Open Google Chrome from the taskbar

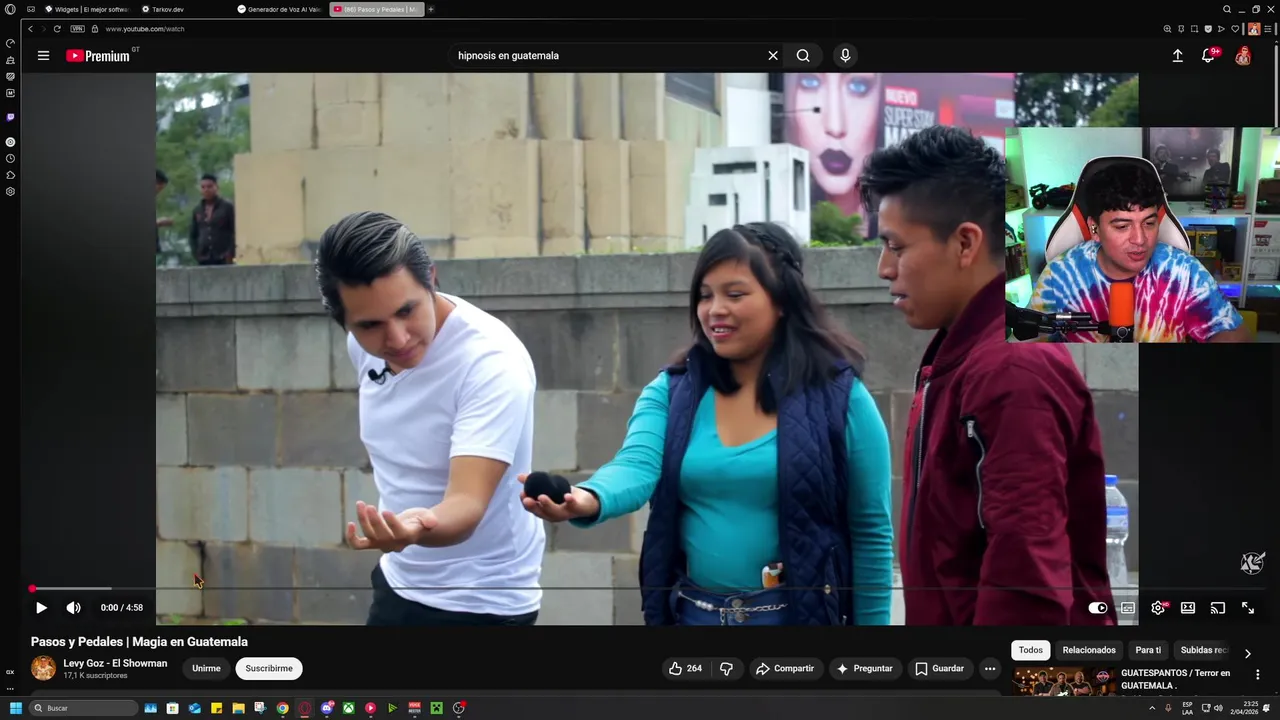283,708
